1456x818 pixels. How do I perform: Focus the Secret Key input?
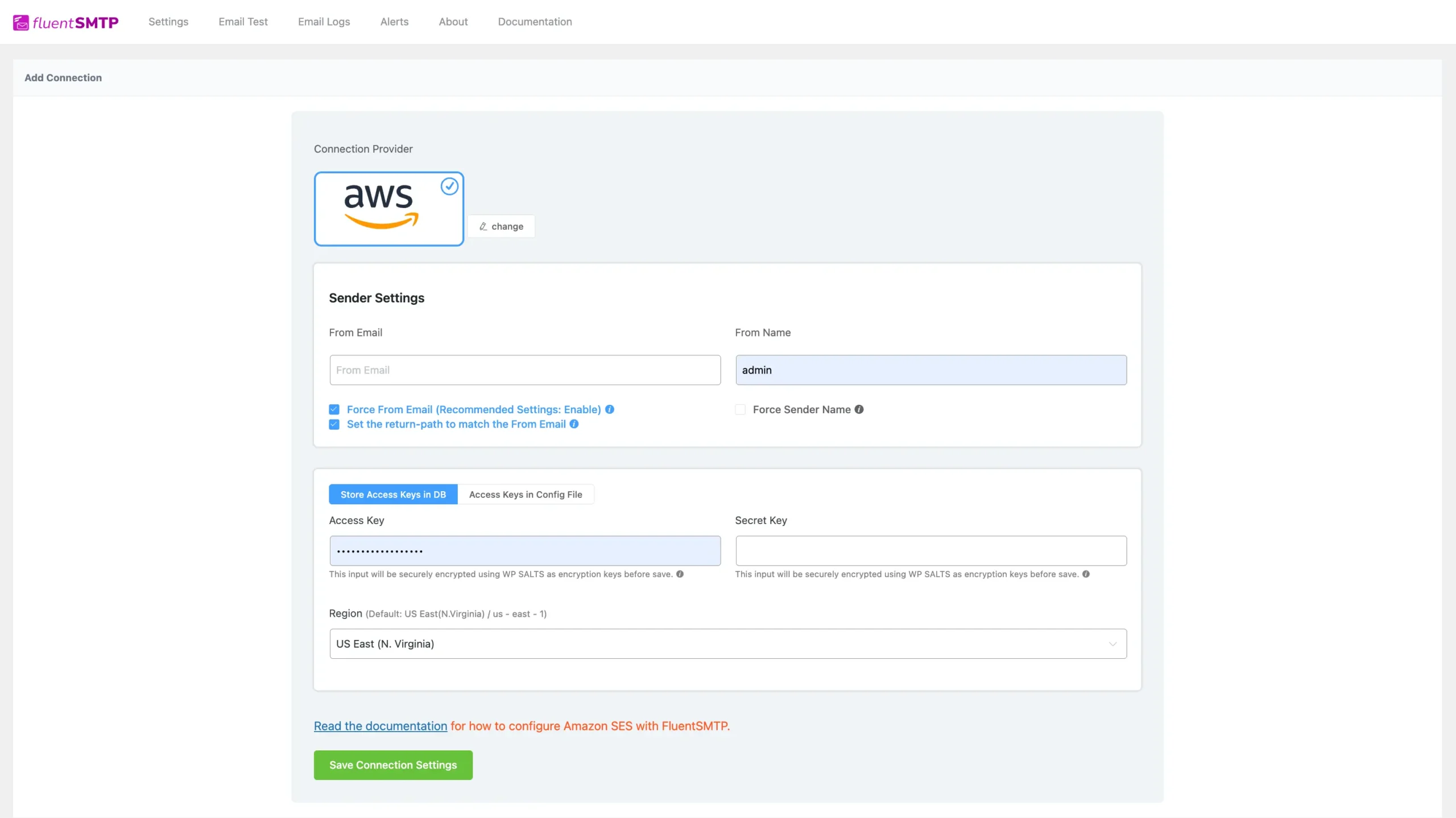coord(931,551)
